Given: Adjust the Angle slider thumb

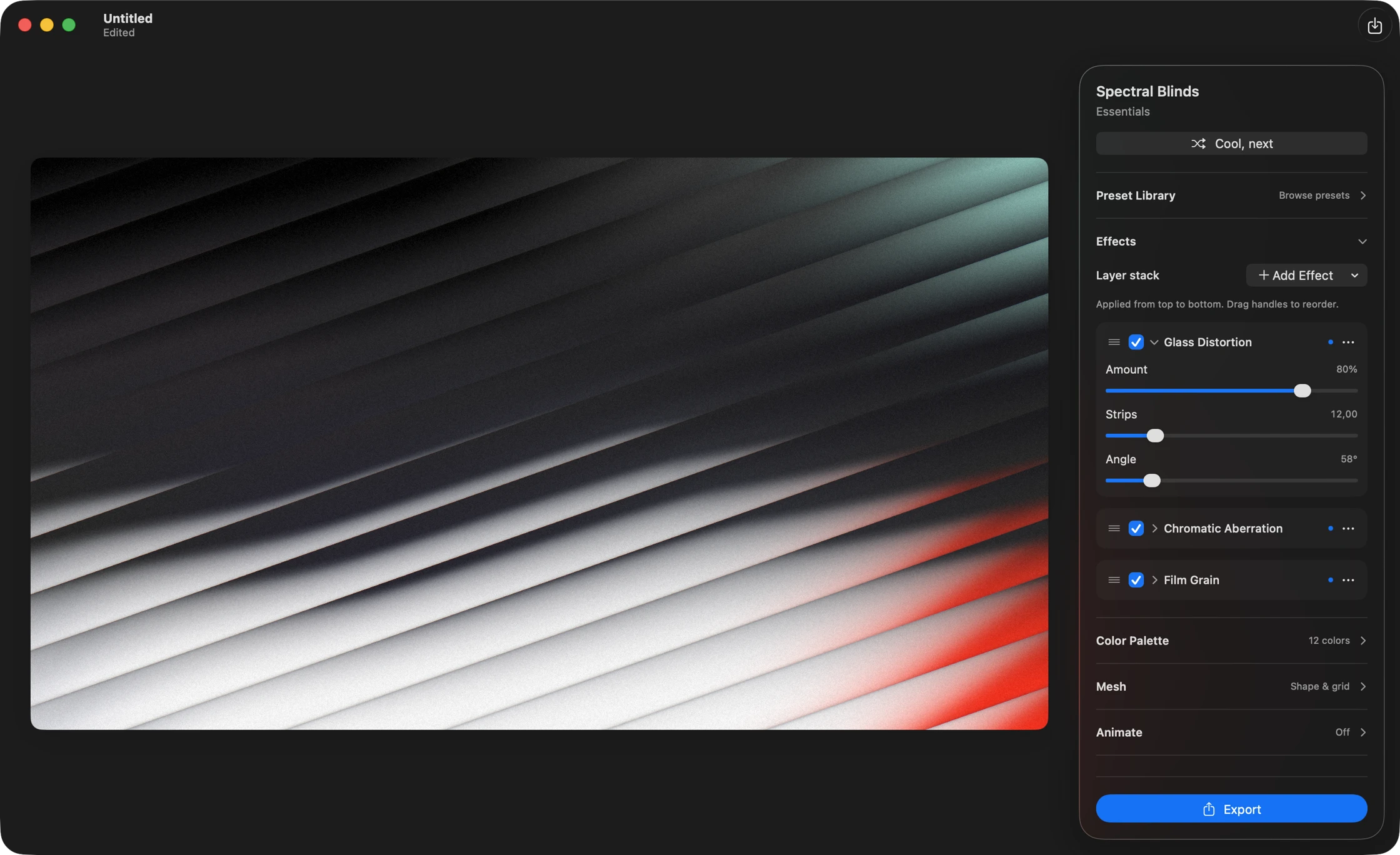Looking at the screenshot, I should click(1152, 481).
